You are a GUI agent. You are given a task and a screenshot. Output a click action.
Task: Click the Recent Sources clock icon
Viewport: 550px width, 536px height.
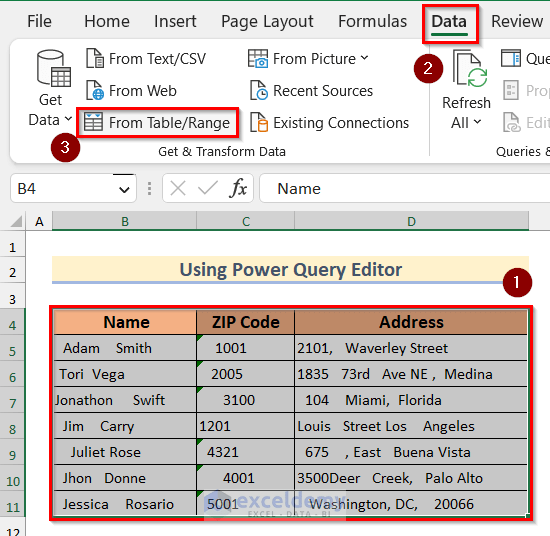coord(259,90)
